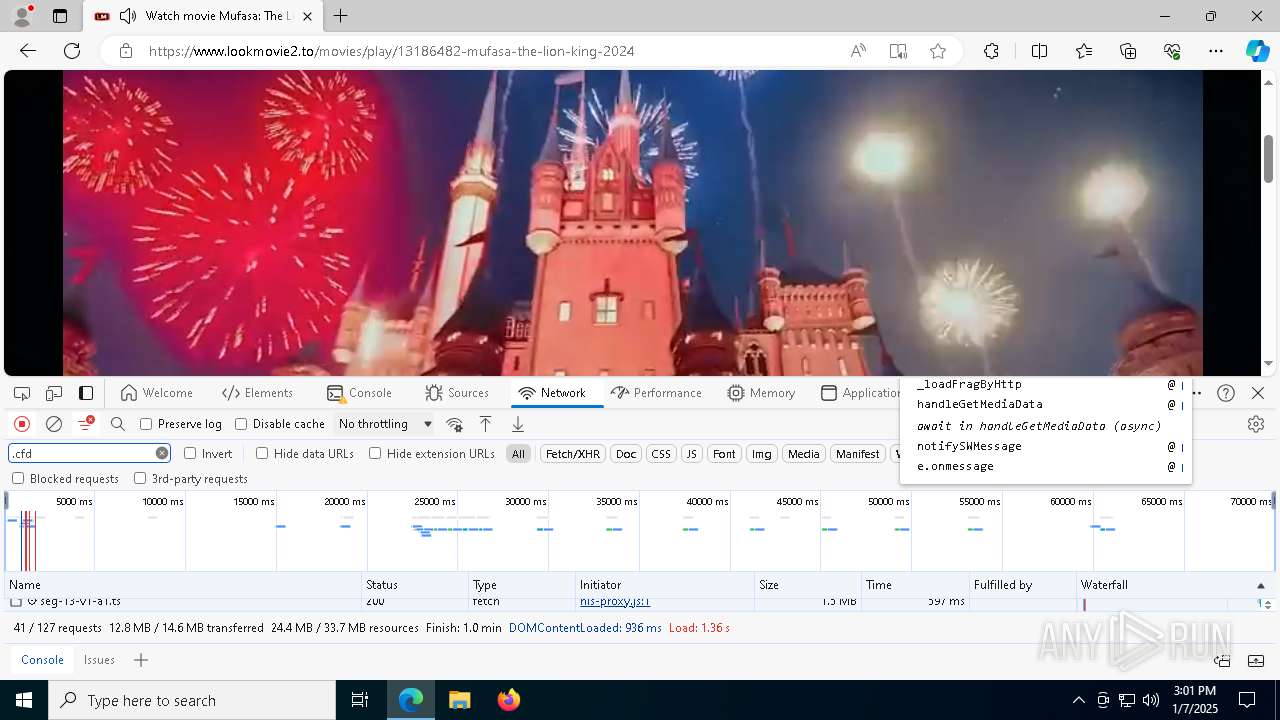1280x720 pixels.
Task: Select Issues drawer tab
Action: (99, 660)
